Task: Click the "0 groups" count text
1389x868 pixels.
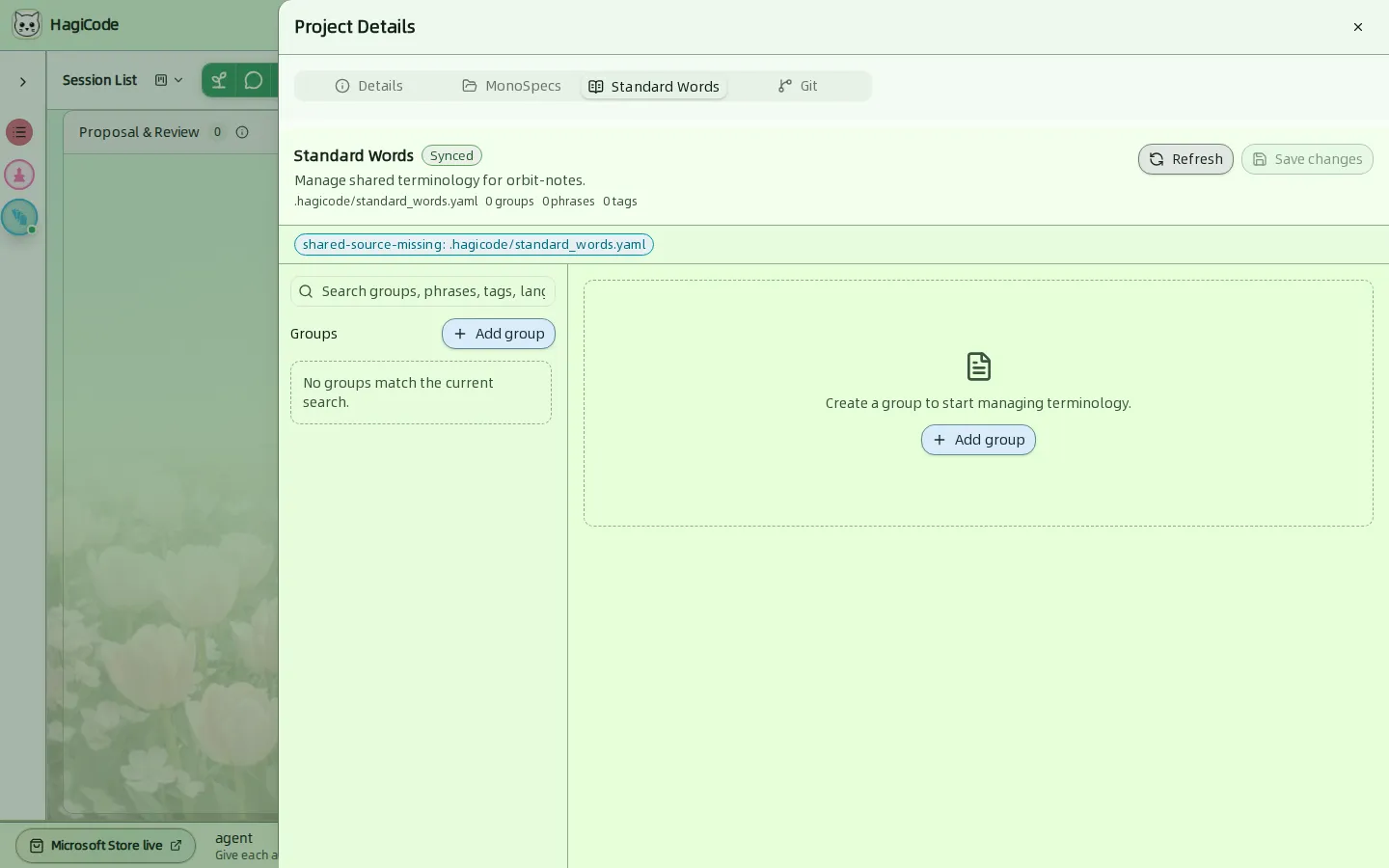Action: pyautogui.click(x=509, y=202)
